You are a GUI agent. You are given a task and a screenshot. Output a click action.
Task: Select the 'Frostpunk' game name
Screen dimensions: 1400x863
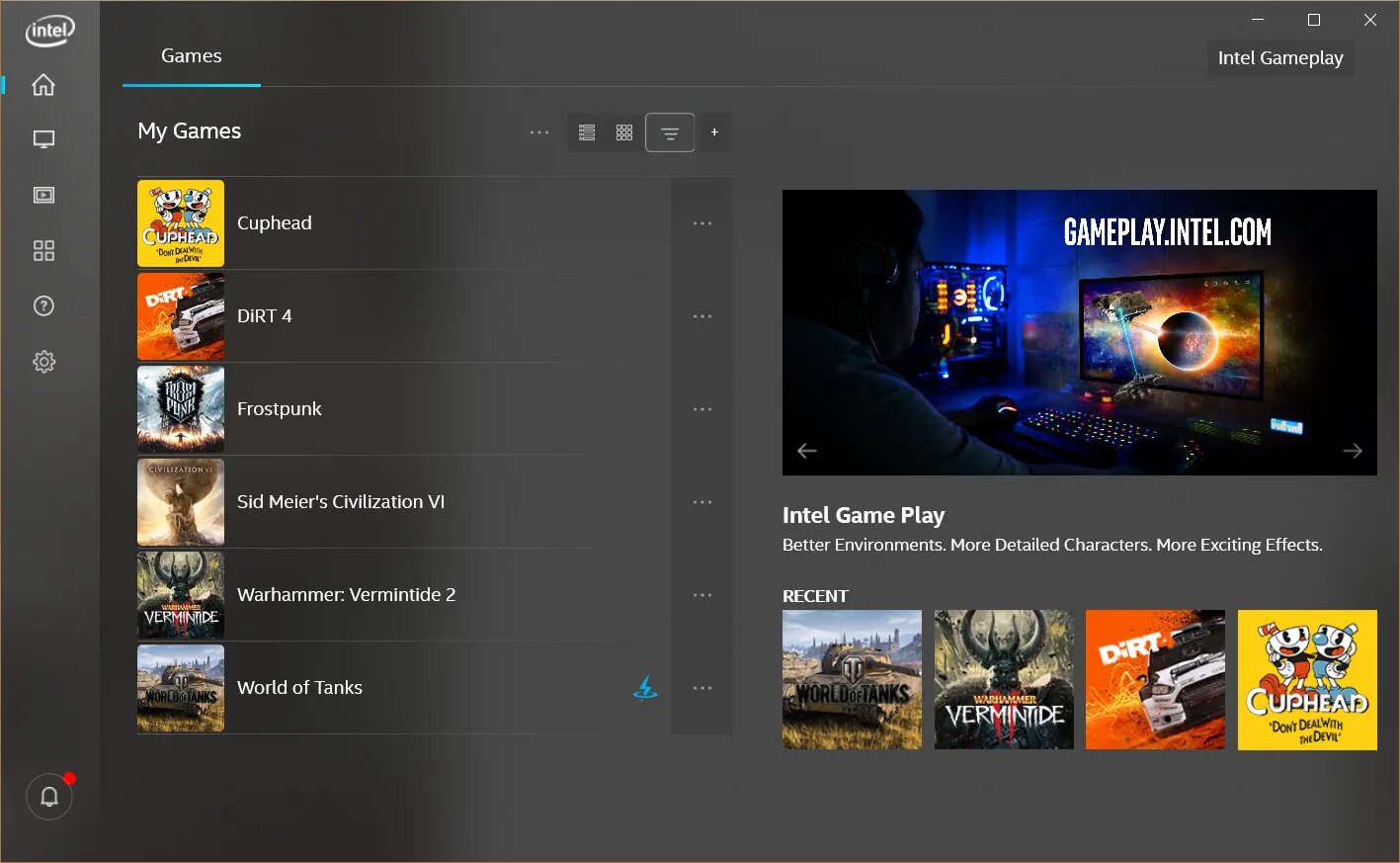[x=280, y=409]
